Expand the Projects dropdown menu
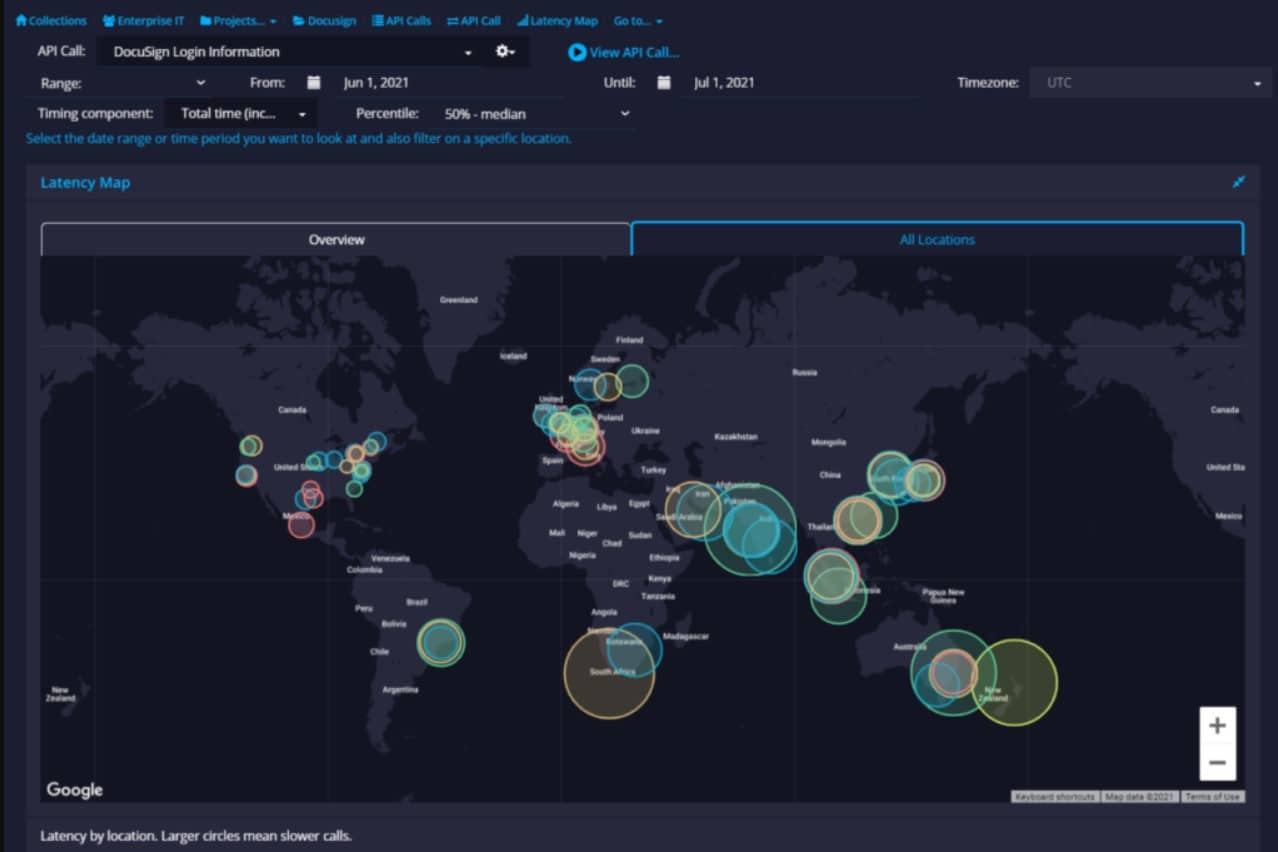Image resolution: width=1278 pixels, height=852 pixels. click(238, 20)
